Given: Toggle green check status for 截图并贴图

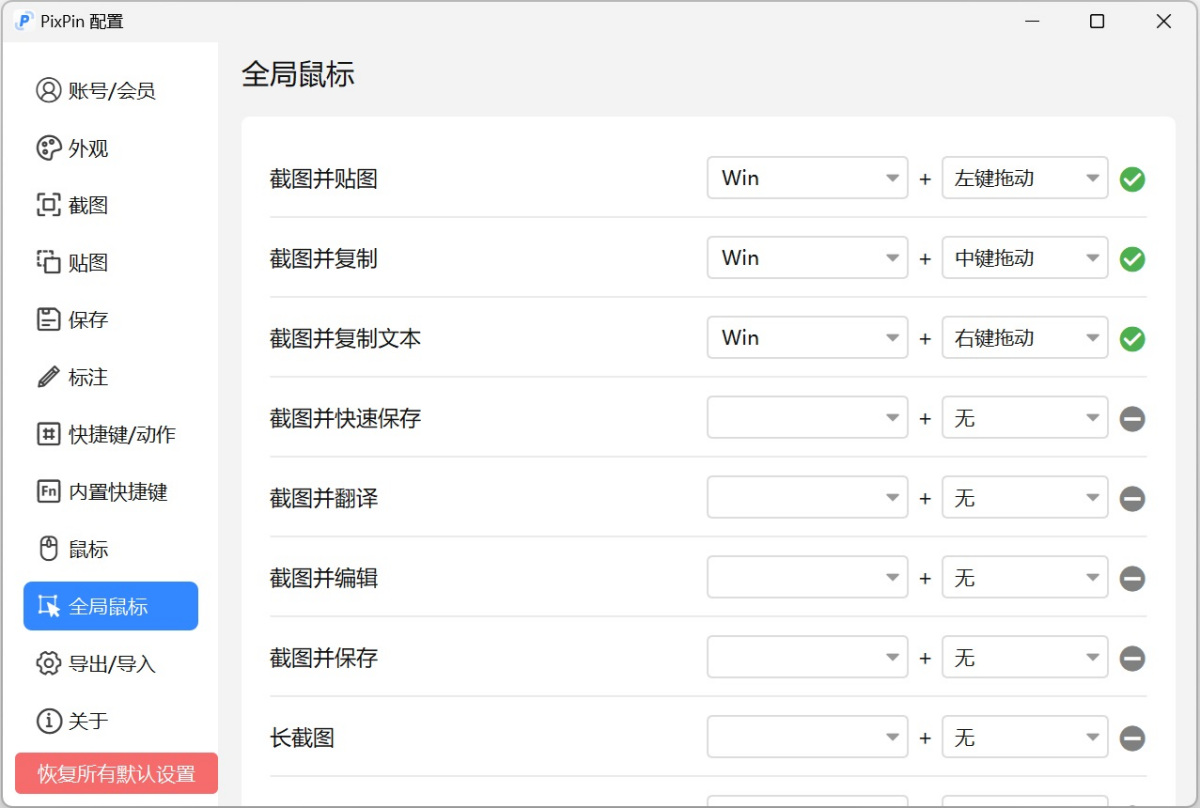Looking at the screenshot, I should tap(1132, 179).
